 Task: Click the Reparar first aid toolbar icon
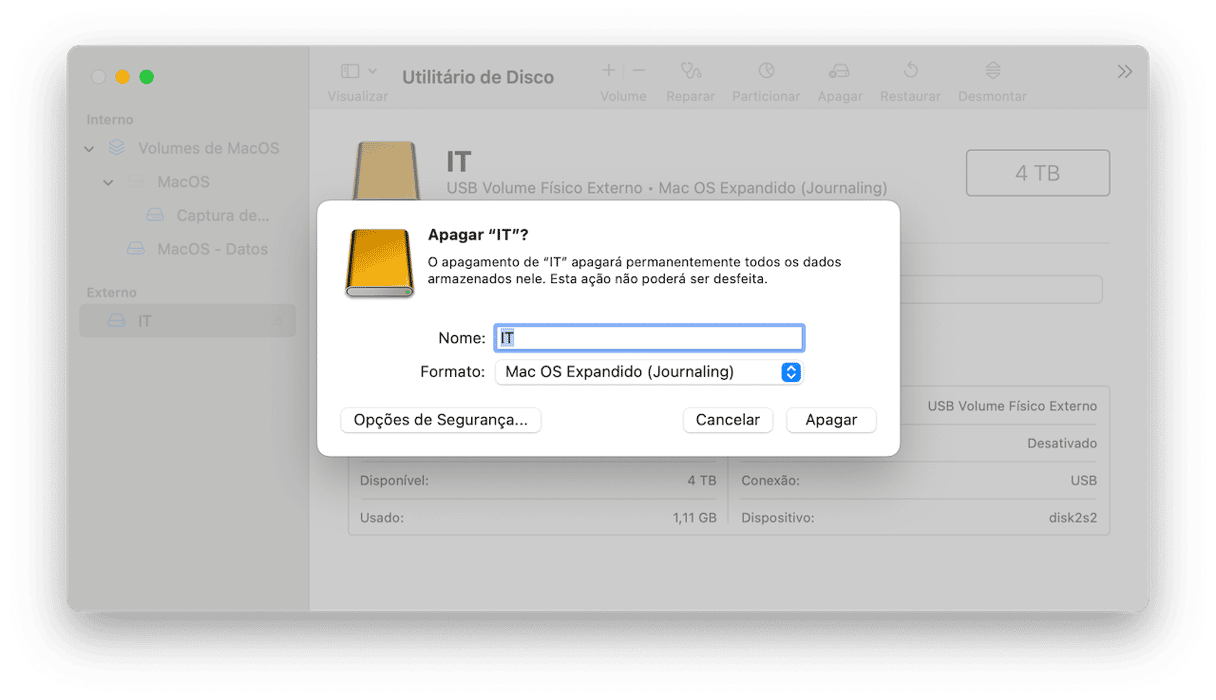(690, 72)
